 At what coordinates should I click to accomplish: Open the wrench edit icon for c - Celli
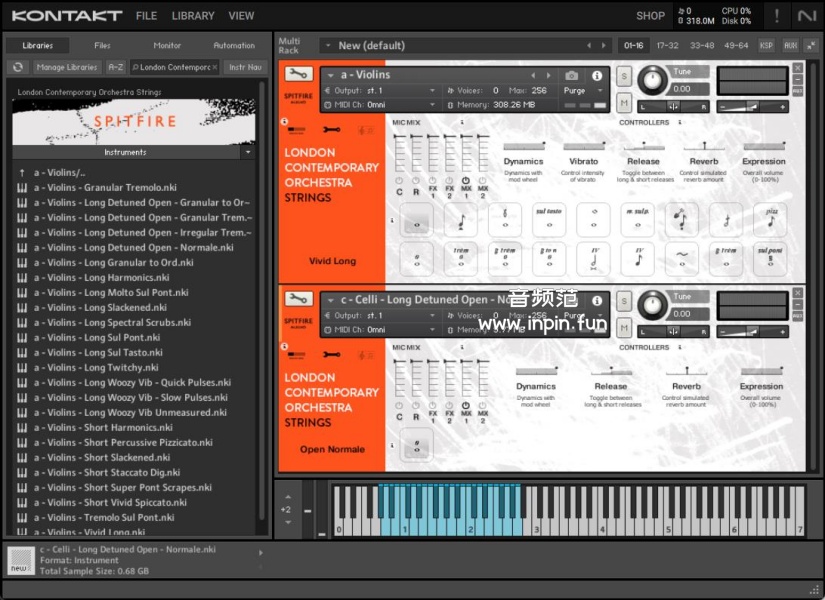298,299
